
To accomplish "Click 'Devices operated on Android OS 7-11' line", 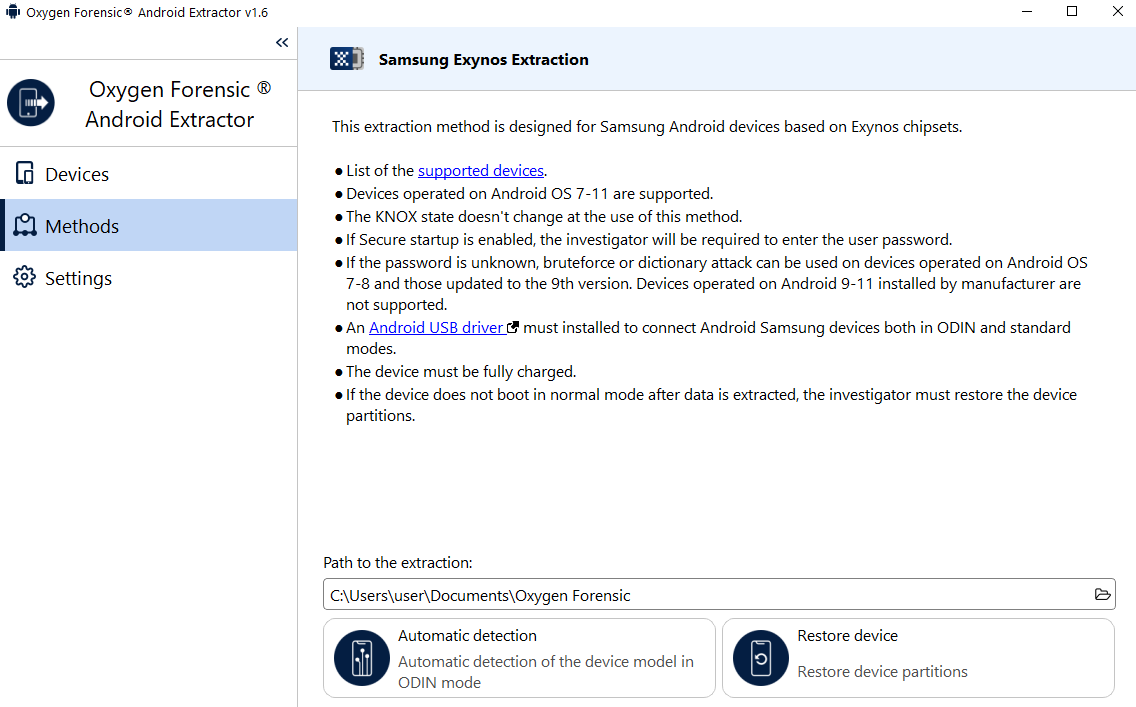I will click(x=530, y=193).
